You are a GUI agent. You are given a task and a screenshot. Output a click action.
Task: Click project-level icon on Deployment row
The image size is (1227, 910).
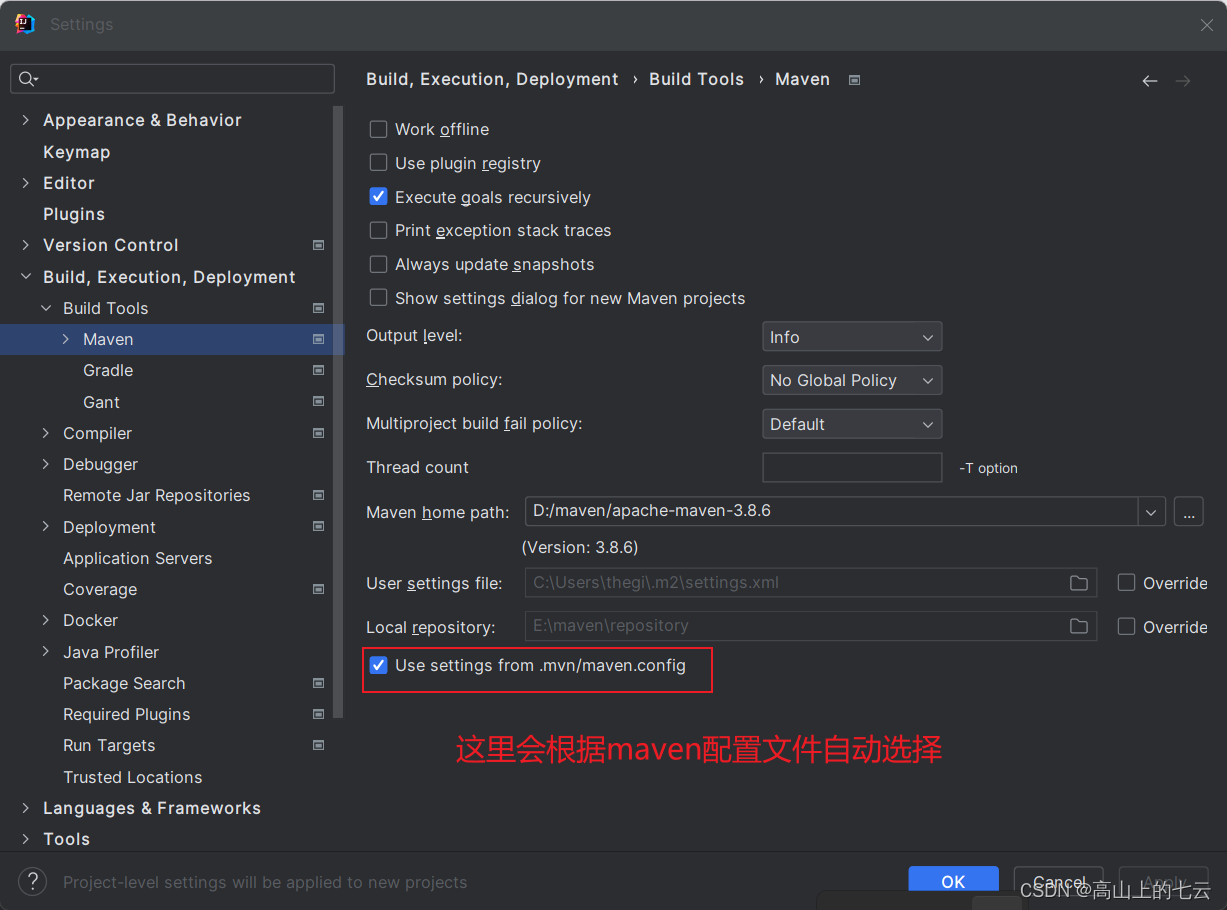[x=318, y=527]
